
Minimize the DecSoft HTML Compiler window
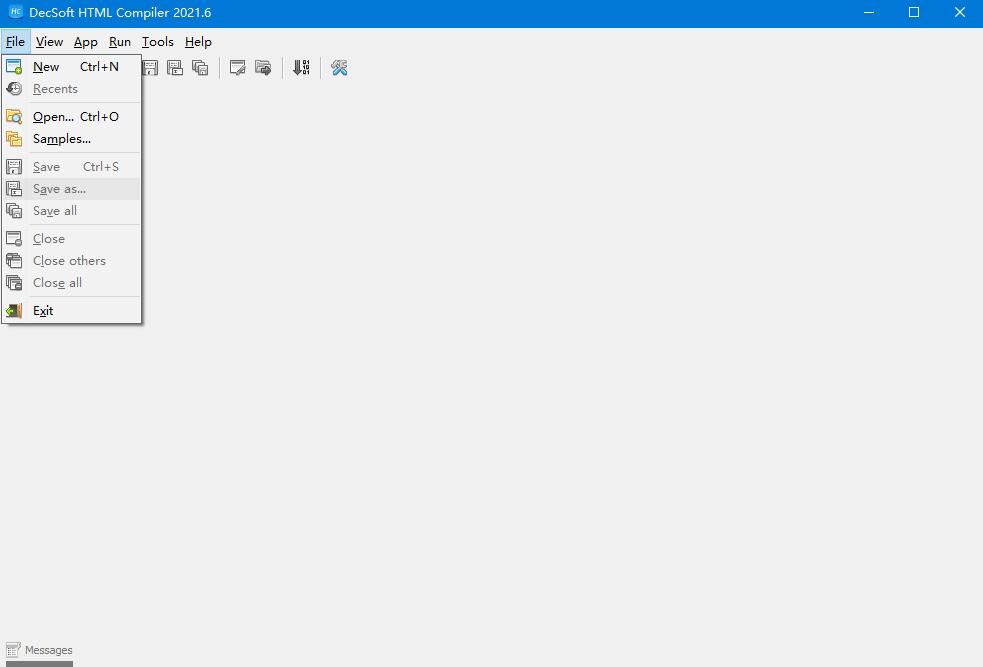(869, 13)
